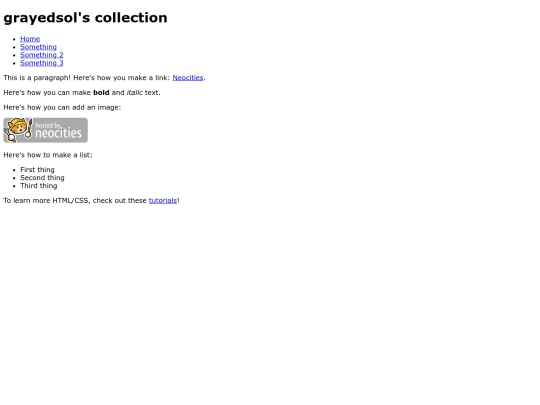Click the 'Here's how to make a list' text
Image resolution: width=540 pixels, height=405 pixels.
48,155
